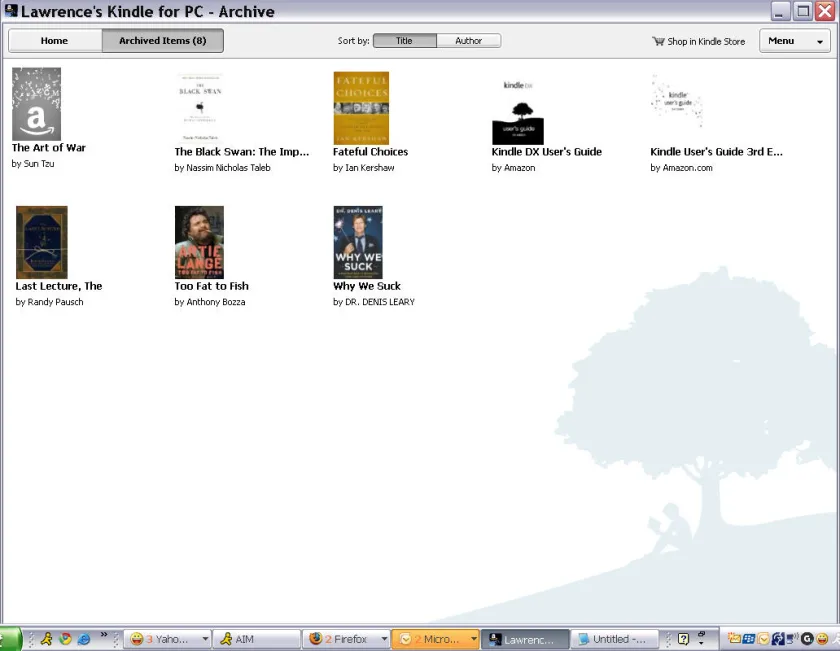Expand the Firefox taskbar group arrow

point(384,639)
